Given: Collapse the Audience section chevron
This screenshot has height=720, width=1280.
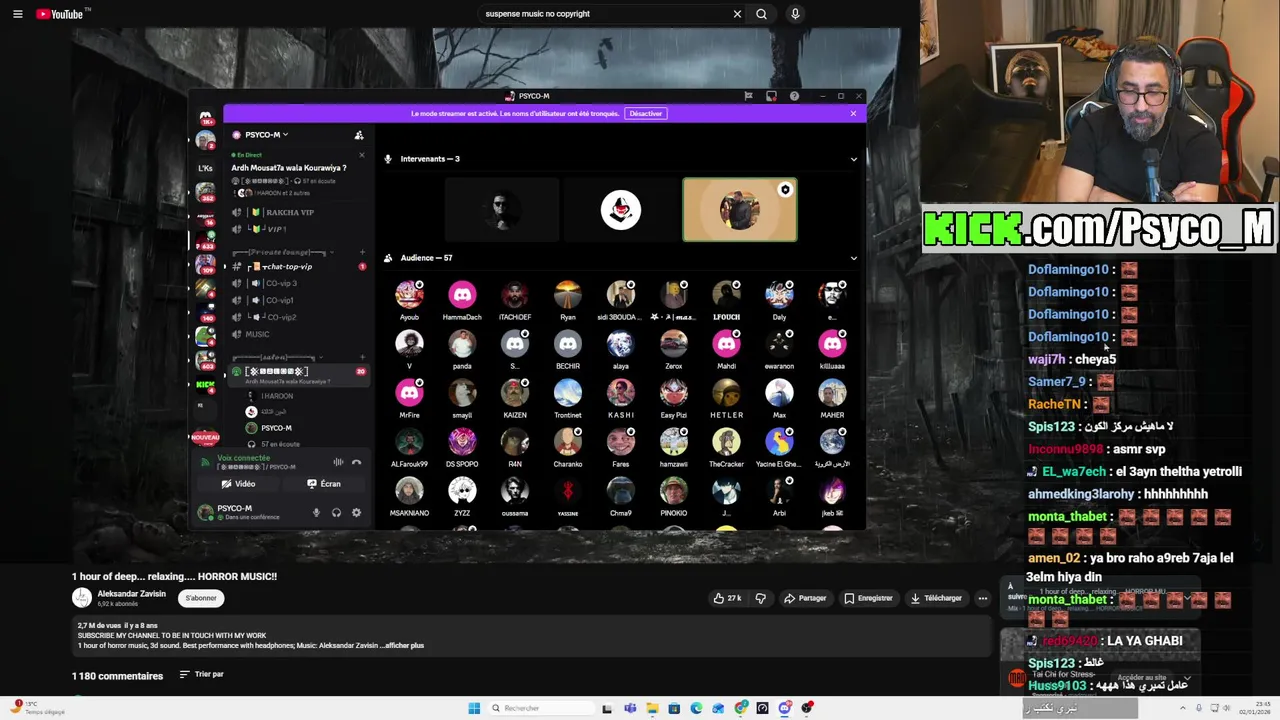Looking at the screenshot, I should coord(853,258).
